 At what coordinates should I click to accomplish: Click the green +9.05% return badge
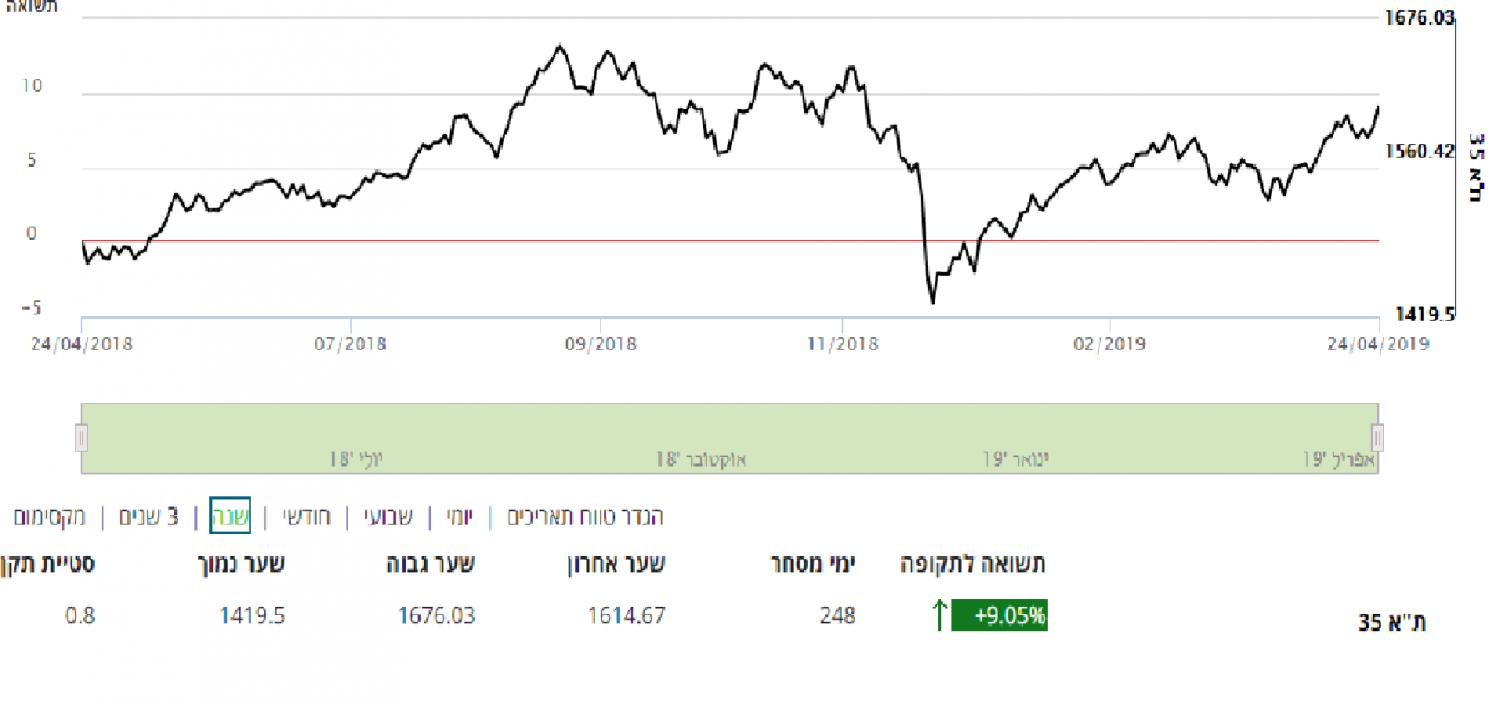tap(999, 616)
